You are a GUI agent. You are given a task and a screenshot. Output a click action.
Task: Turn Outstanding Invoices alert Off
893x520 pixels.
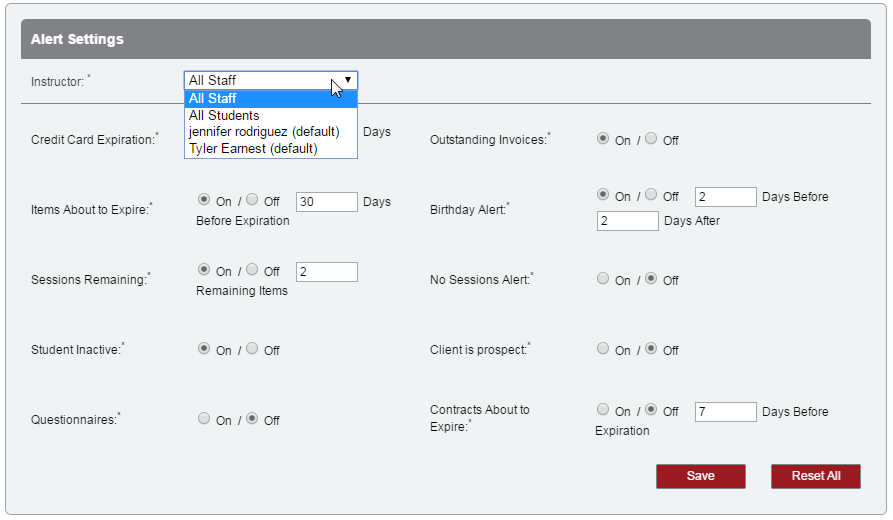pos(651,139)
